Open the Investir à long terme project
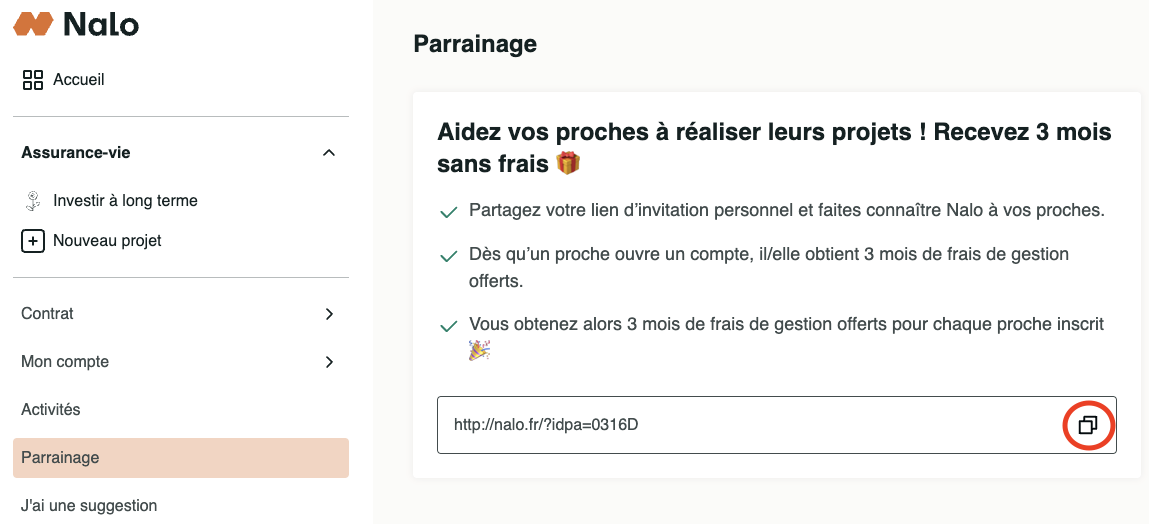Screen dimensions: 1149x524 click(x=125, y=201)
